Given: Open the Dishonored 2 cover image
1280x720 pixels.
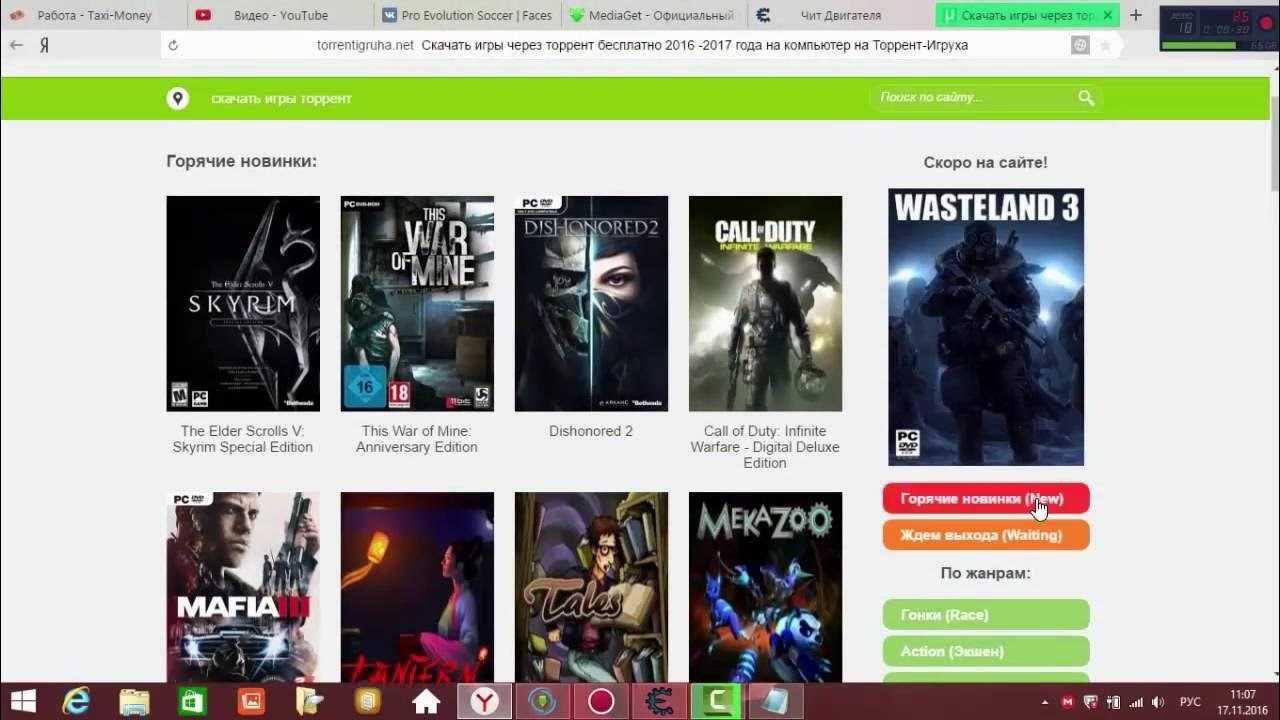Looking at the screenshot, I should (x=591, y=303).
